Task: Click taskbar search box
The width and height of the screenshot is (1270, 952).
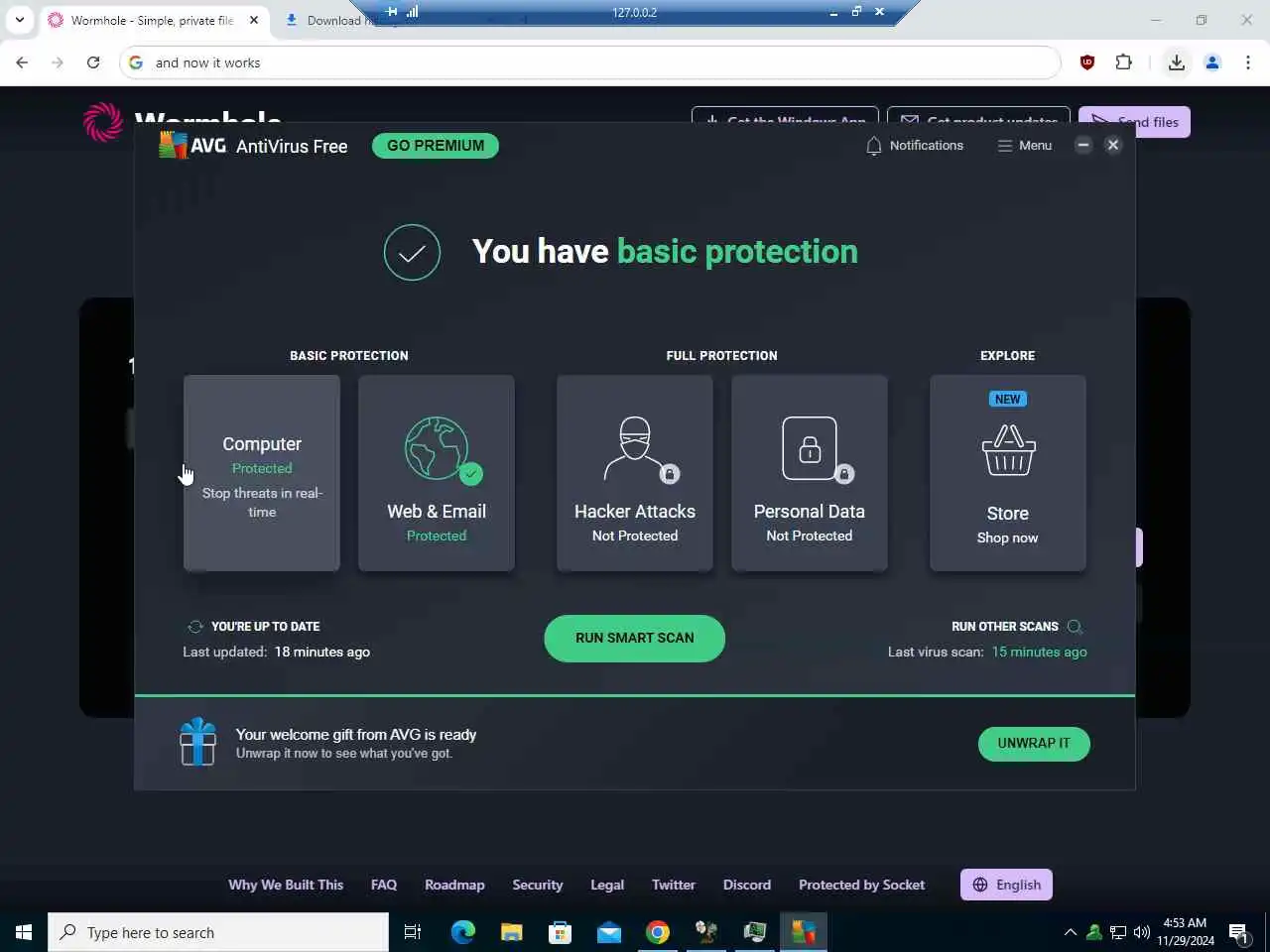Action: (x=218, y=932)
